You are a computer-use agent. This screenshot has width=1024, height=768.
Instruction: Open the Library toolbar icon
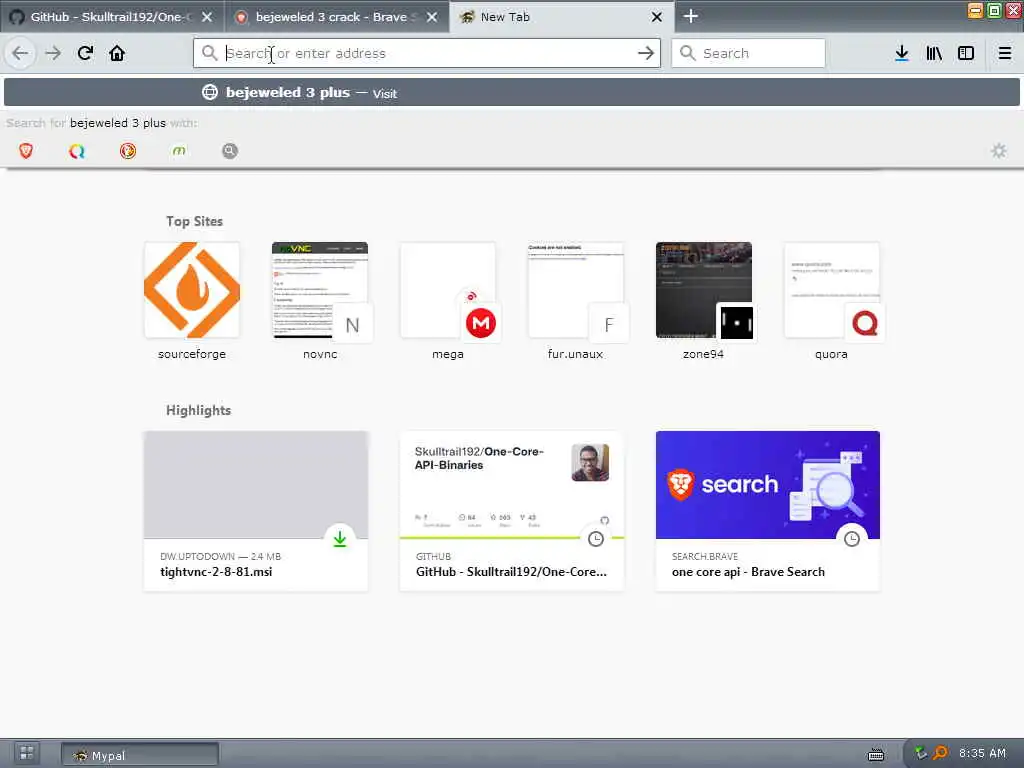pos(934,53)
